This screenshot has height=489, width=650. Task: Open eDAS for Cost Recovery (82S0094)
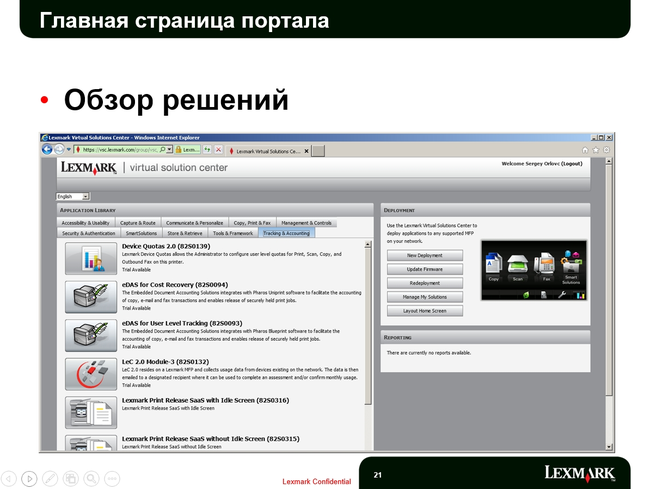(175, 285)
